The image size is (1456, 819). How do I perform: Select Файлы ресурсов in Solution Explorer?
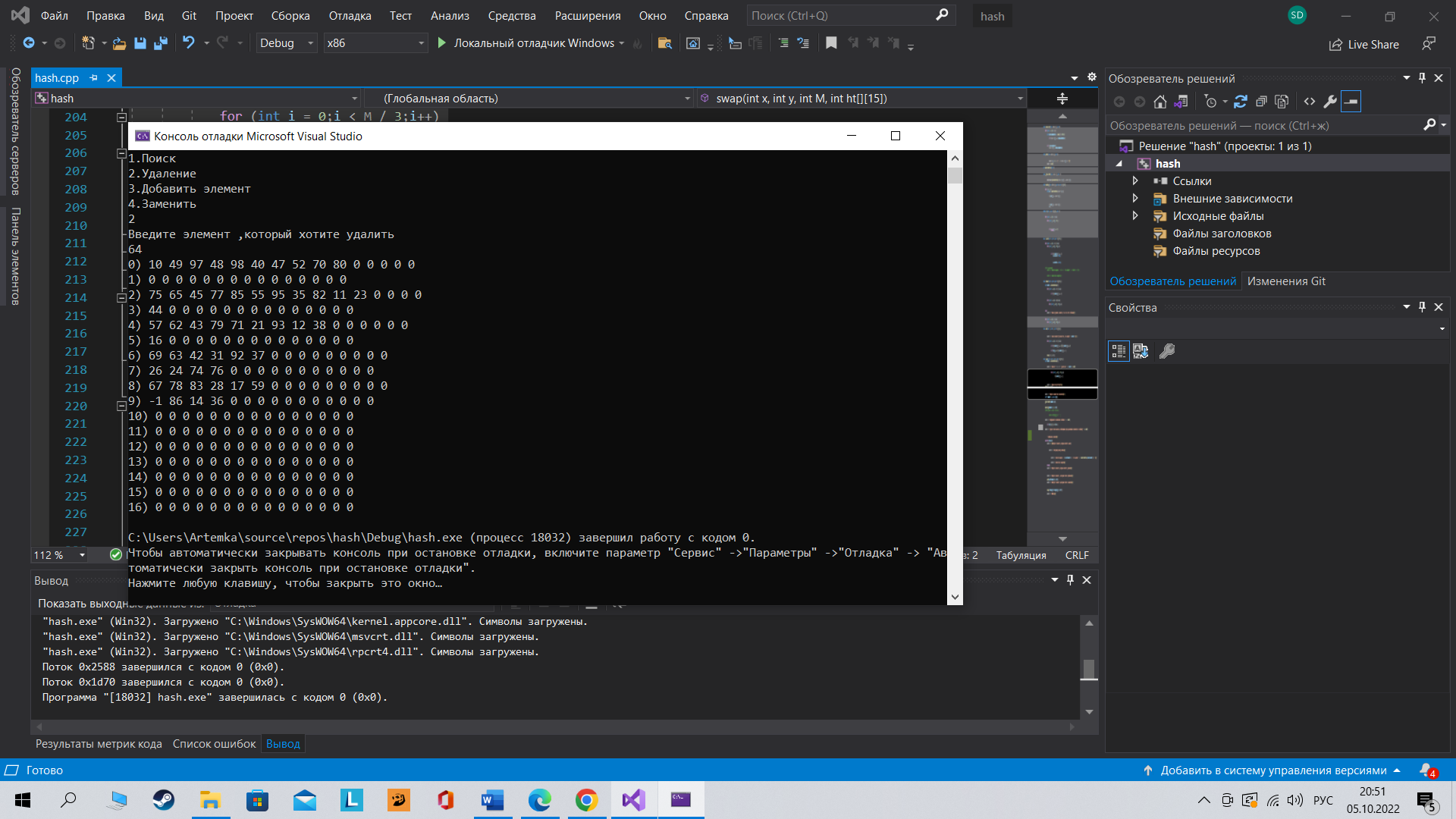pyautogui.click(x=1216, y=251)
